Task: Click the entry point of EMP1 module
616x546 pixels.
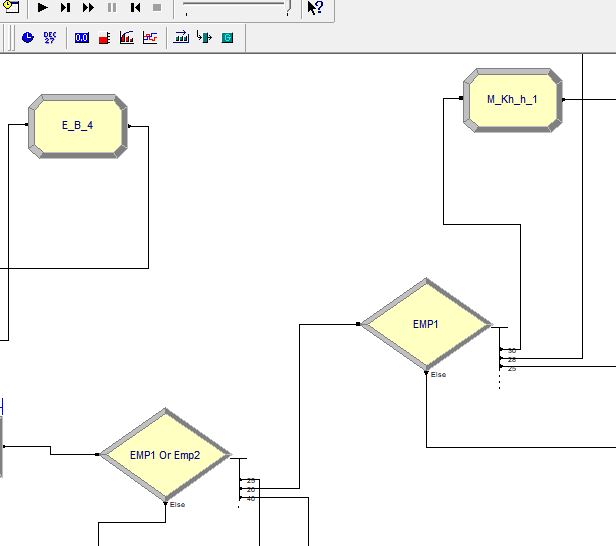Action: [358, 324]
